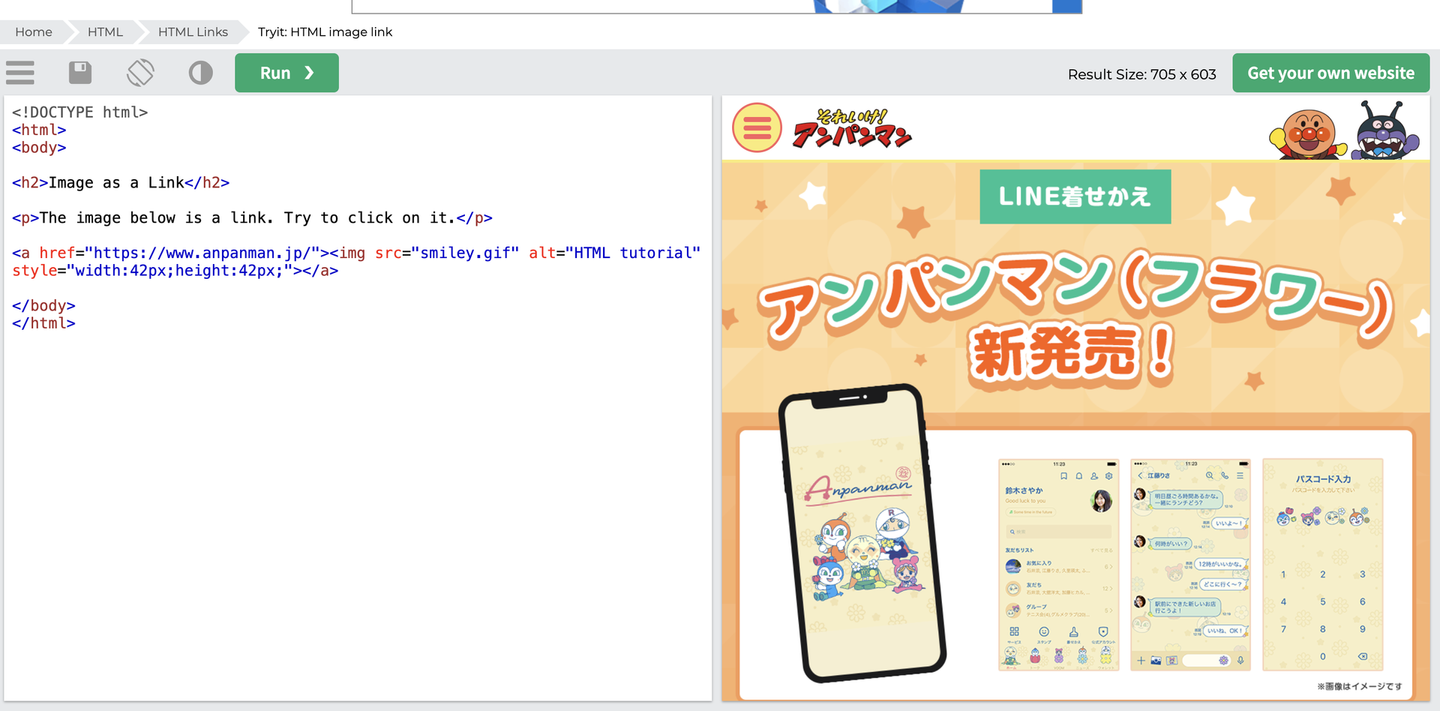The image size is (1440, 711).
Task: Click the floppy disk save icon
Action: pos(80,73)
